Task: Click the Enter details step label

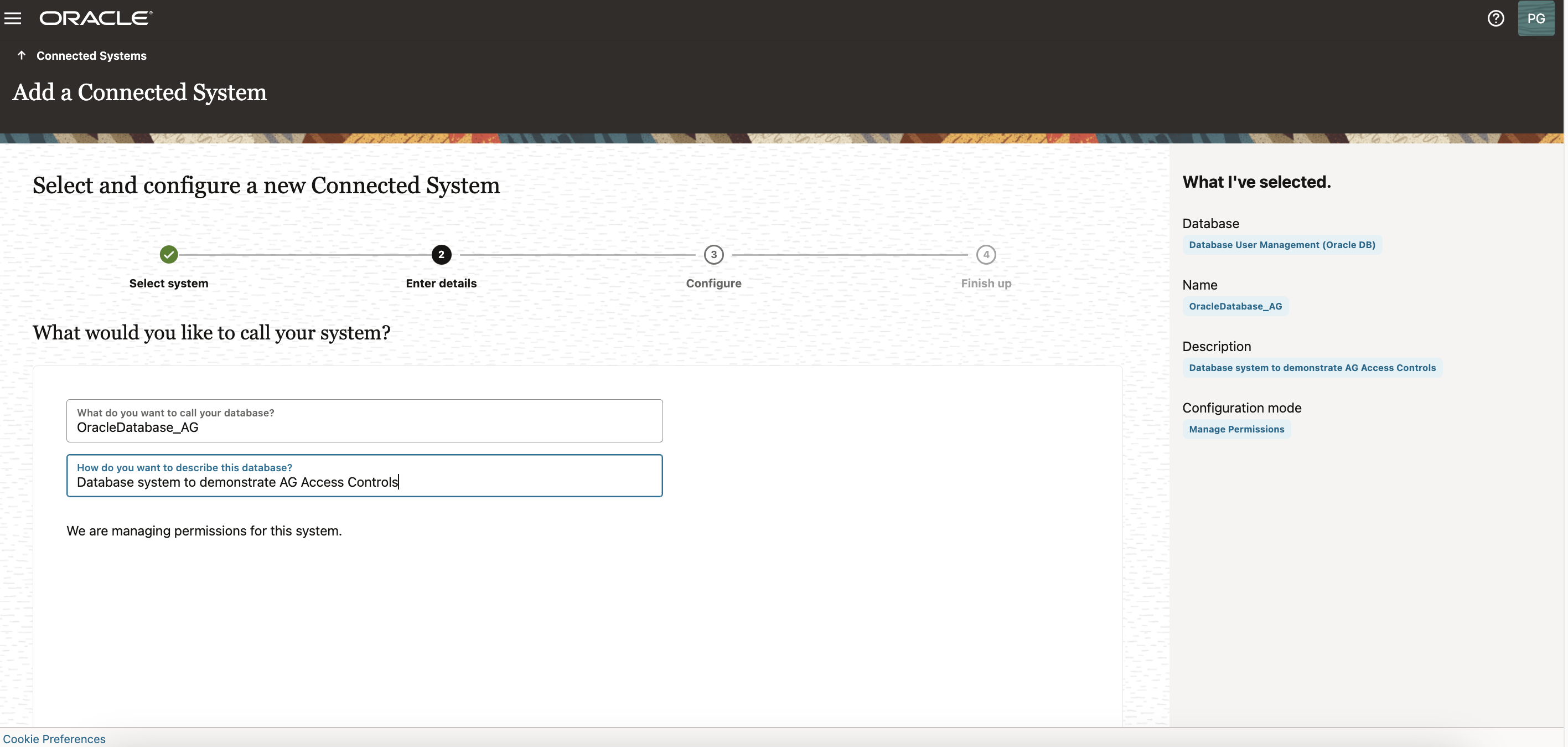Action: pyautogui.click(x=441, y=283)
